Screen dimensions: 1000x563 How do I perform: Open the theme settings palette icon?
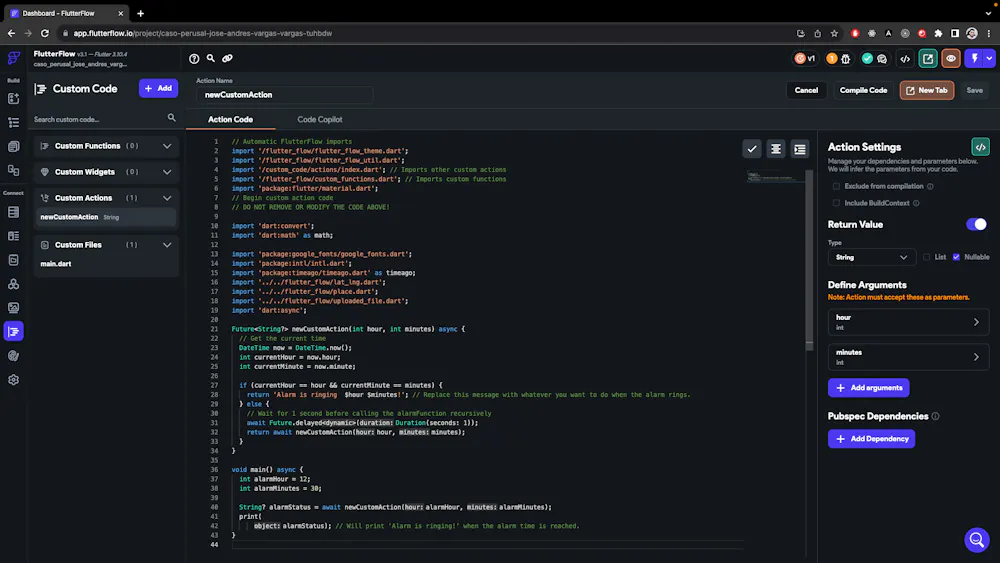click(x=13, y=356)
